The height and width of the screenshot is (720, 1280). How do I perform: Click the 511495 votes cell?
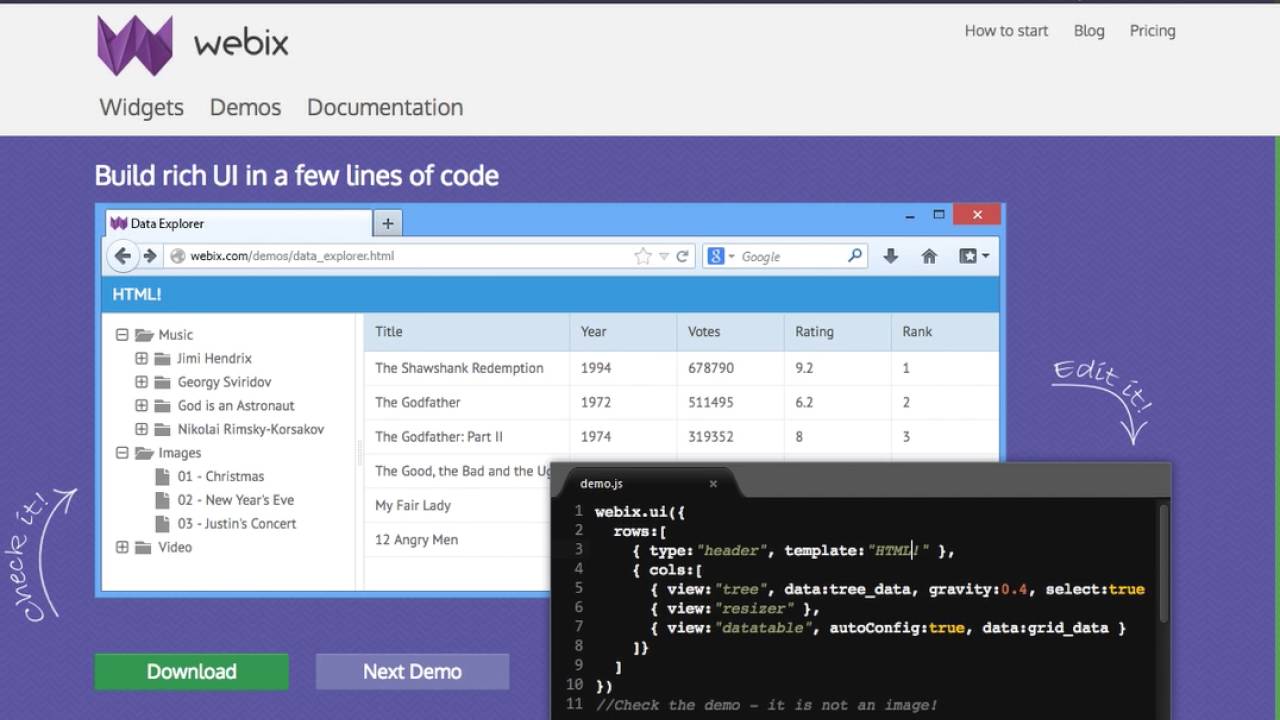point(730,402)
